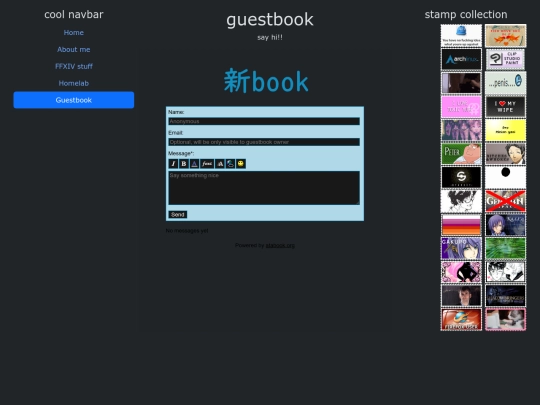Open the text color triangle icon

(194, 164)
